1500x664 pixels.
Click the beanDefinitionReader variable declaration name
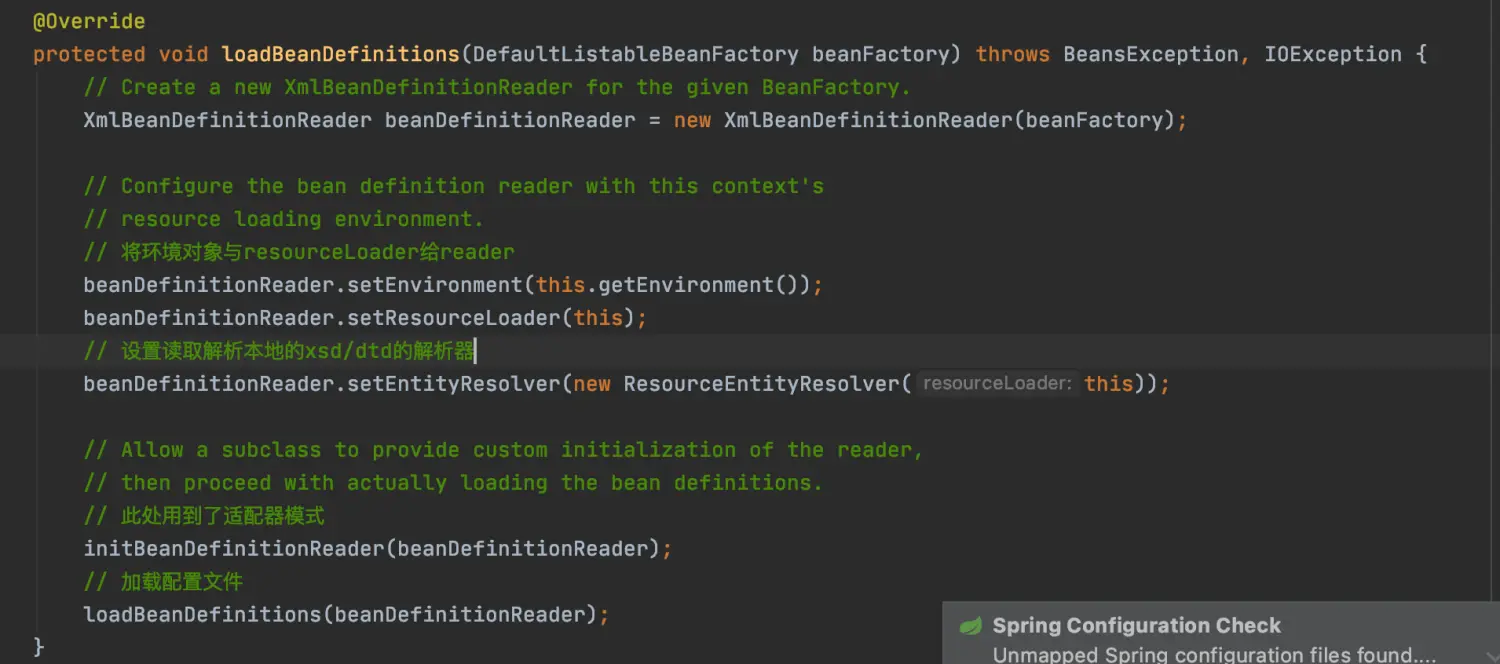point(510,120)
